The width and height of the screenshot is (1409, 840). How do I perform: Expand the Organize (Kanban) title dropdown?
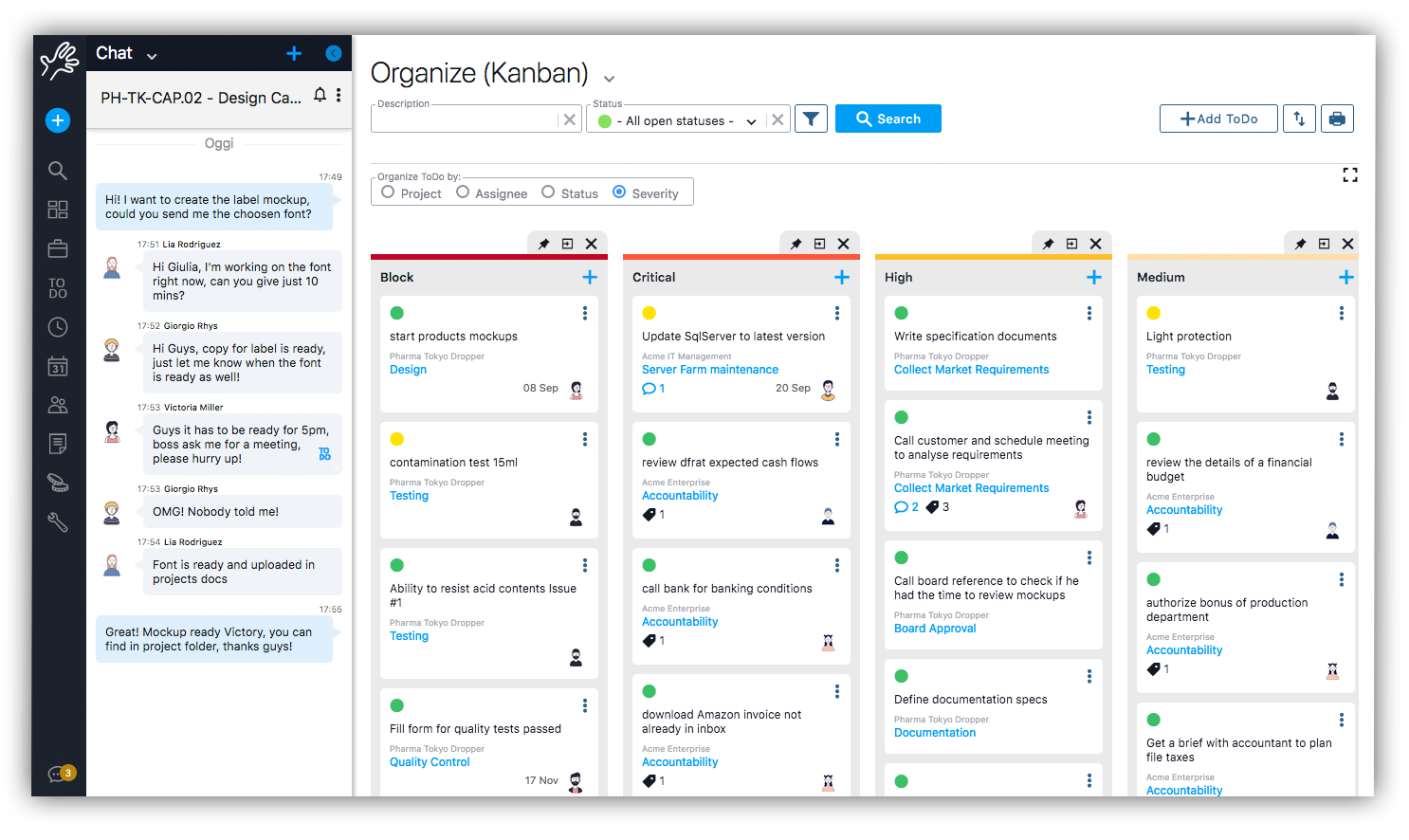(609, 79)
